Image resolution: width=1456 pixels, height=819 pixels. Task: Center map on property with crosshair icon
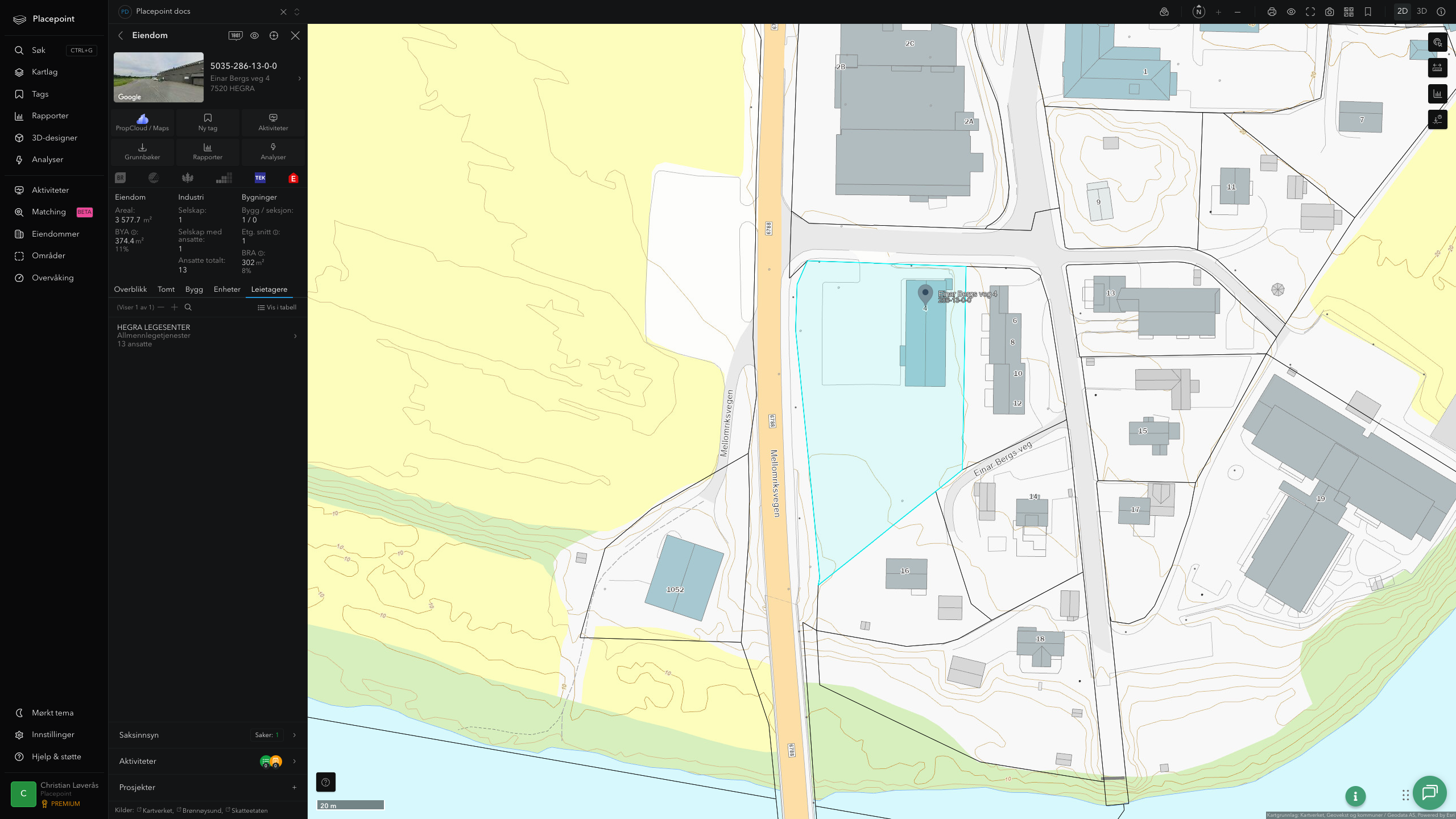tap(274, 35)
